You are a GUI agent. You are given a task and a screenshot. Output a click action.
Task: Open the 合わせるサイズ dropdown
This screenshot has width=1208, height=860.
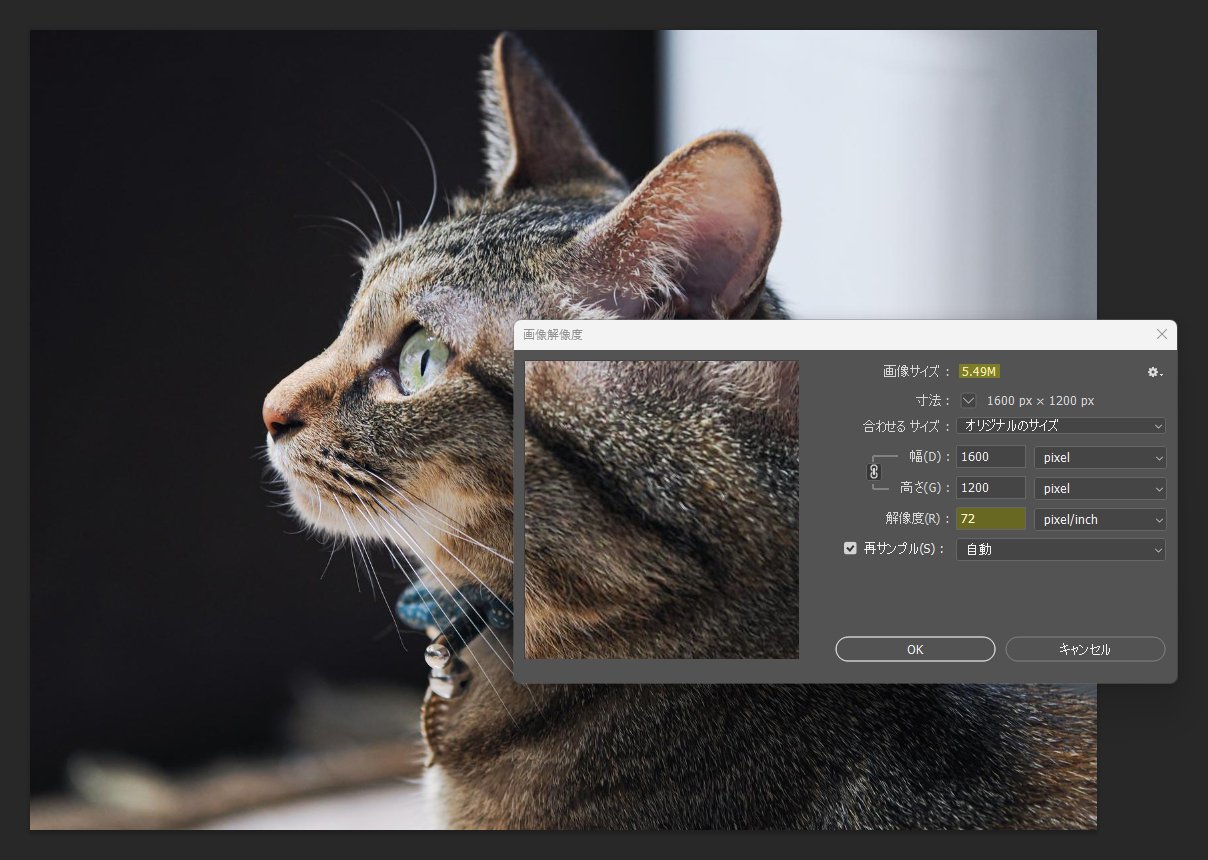coord(1060,426)
